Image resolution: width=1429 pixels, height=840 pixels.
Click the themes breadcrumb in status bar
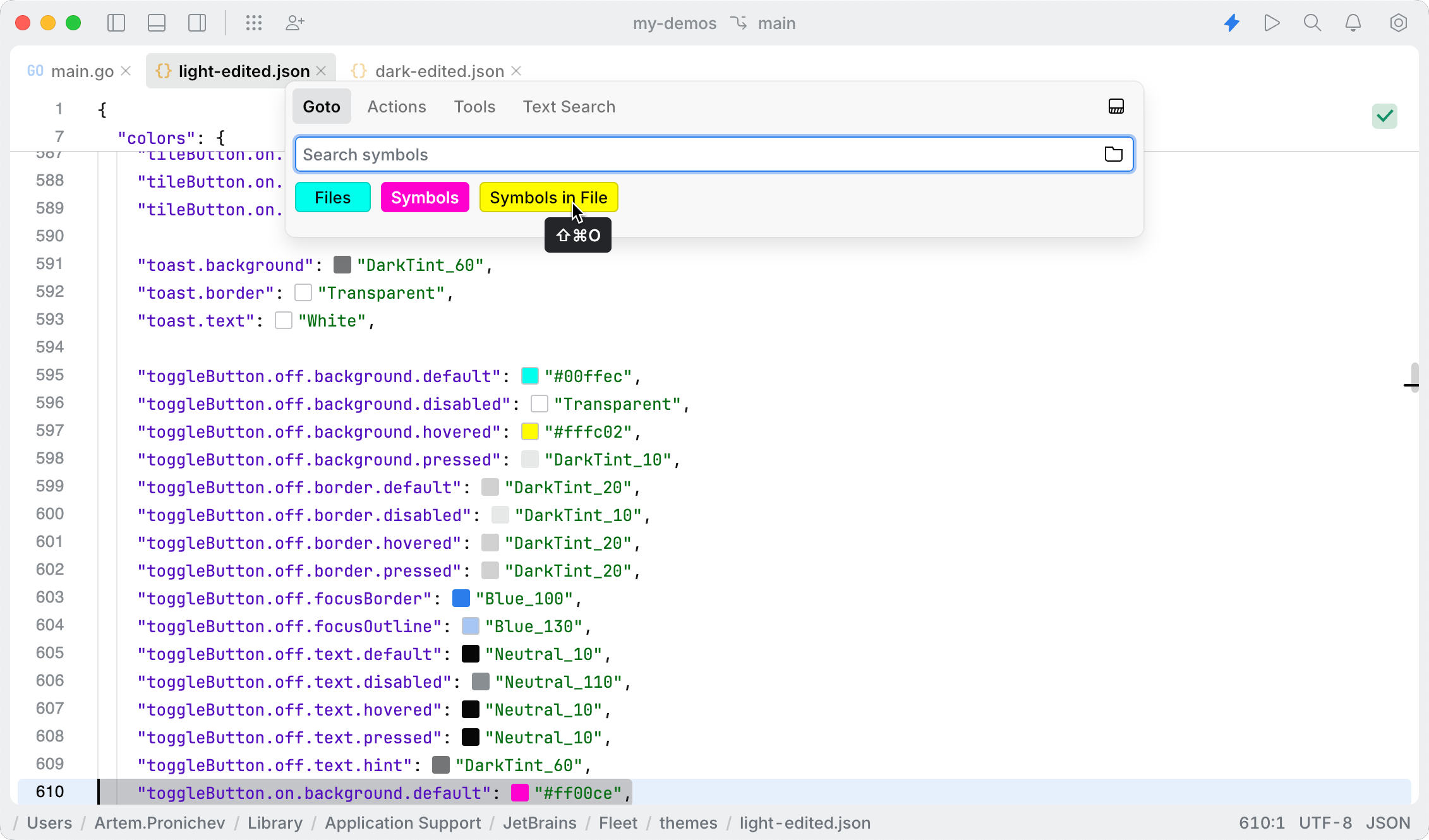[x=687, y=823]
